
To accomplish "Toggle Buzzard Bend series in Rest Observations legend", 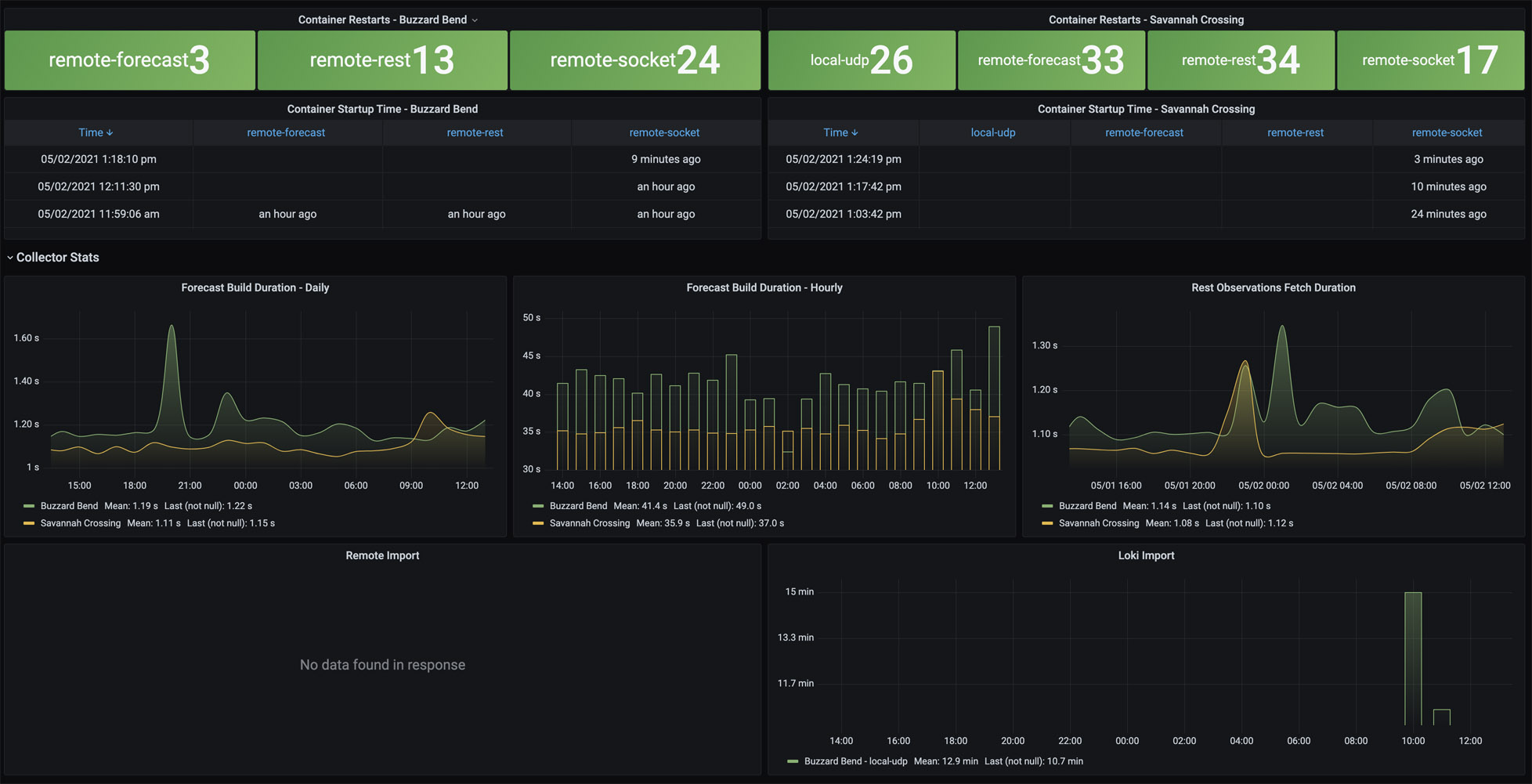I will tap(1088, 506).
